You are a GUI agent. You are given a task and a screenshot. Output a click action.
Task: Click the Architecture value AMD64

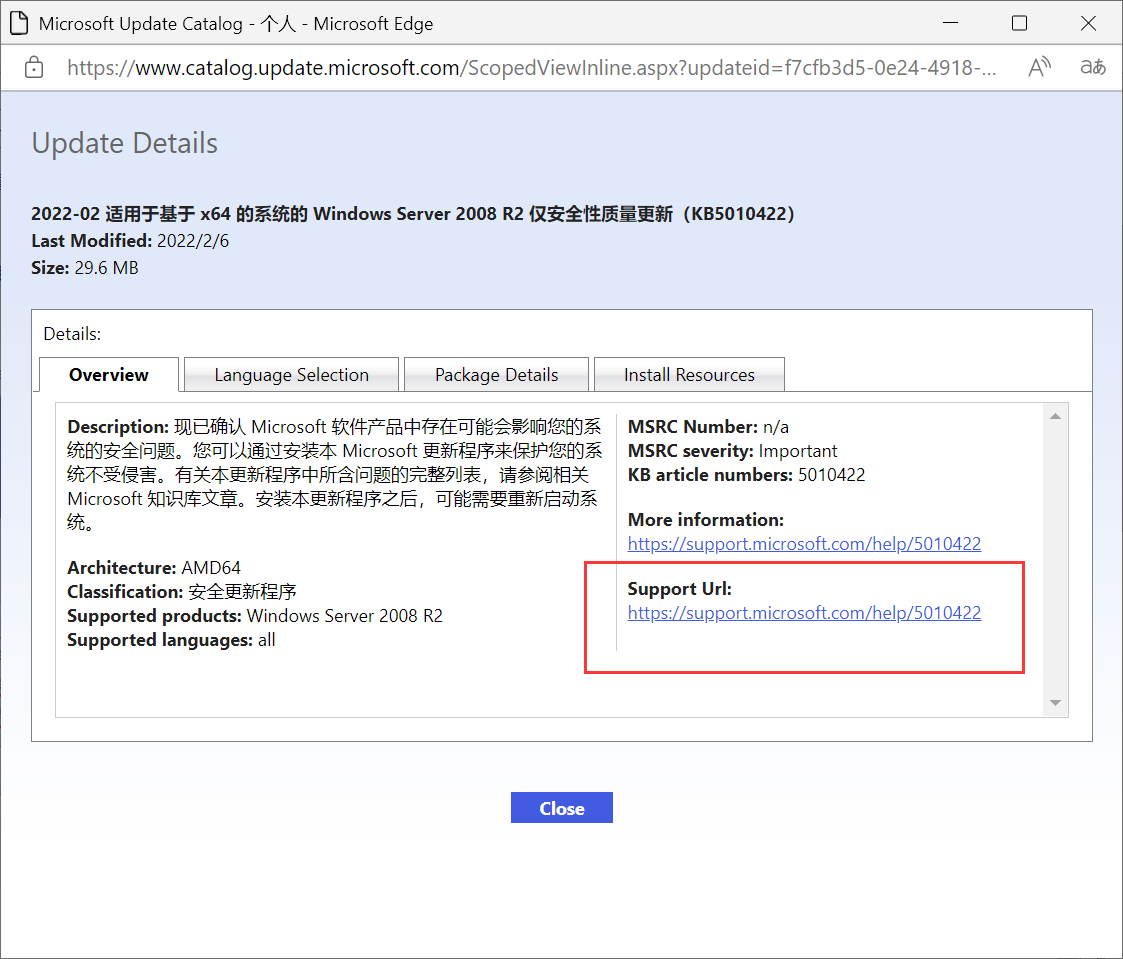click(x=211, y=568)
